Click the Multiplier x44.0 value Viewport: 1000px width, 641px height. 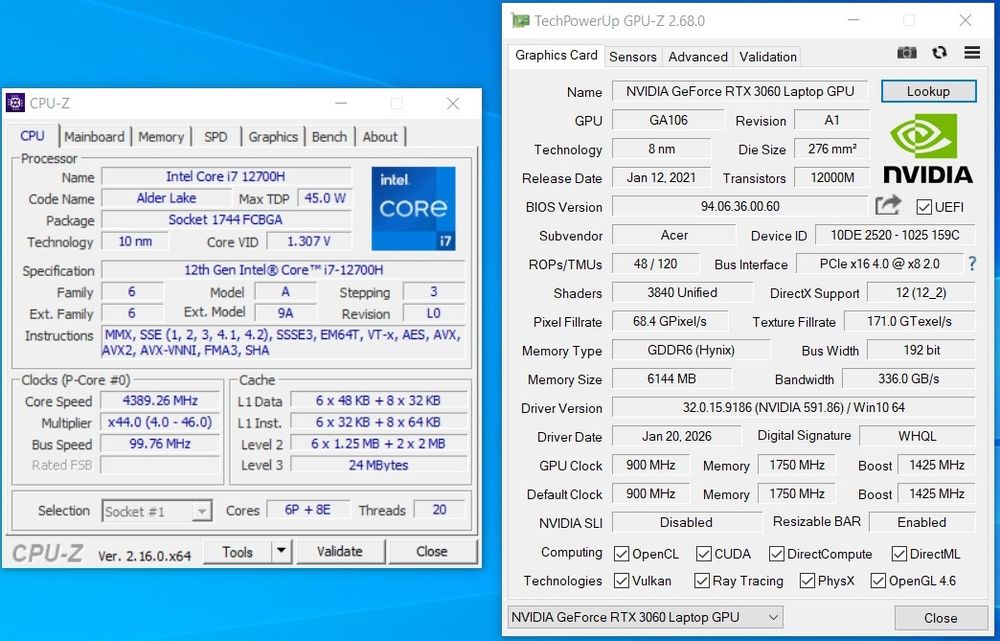[x=160, y=422]
